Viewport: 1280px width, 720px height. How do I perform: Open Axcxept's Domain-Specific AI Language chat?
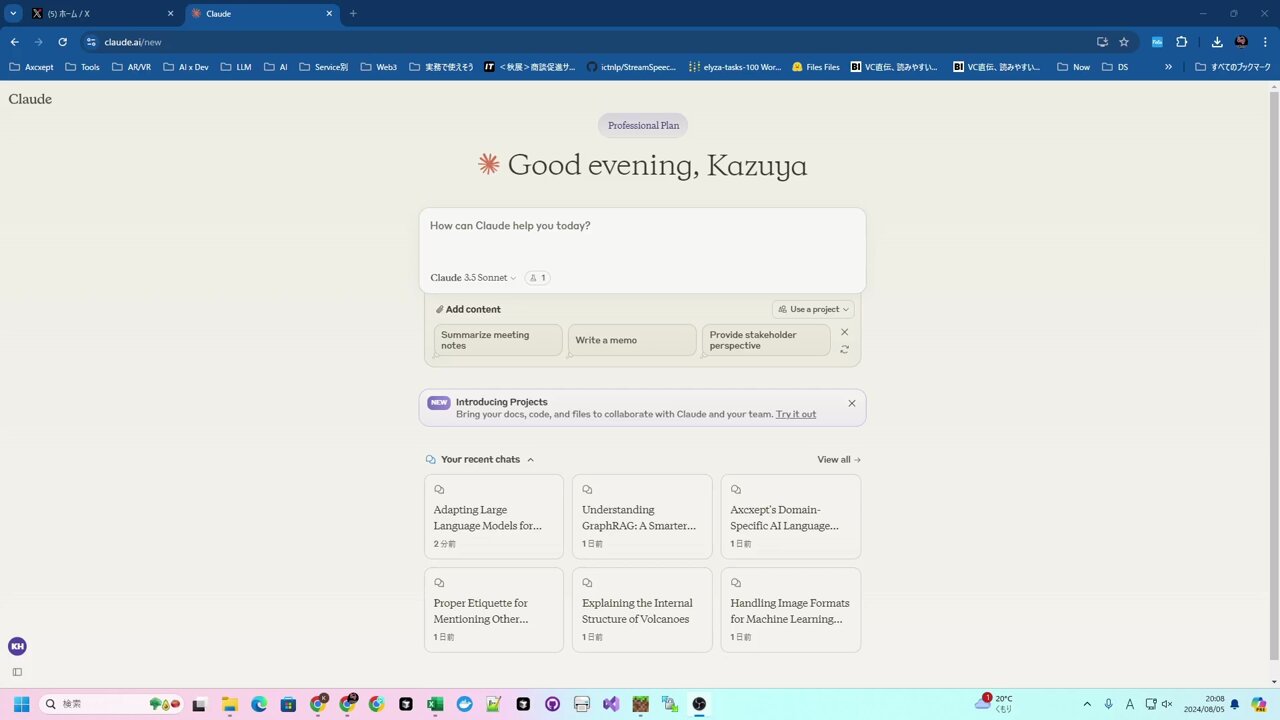[791, 516]
